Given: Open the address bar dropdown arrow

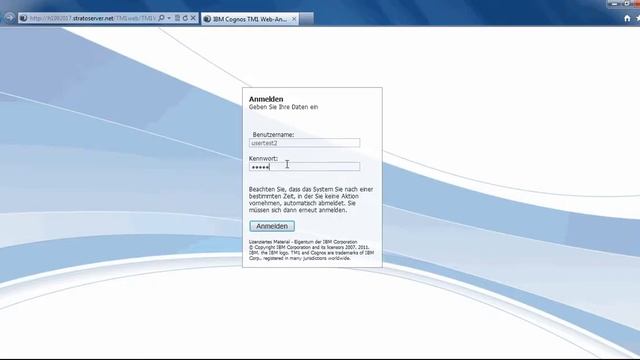Looking at the screenshot, I should (x=169, y=18).
